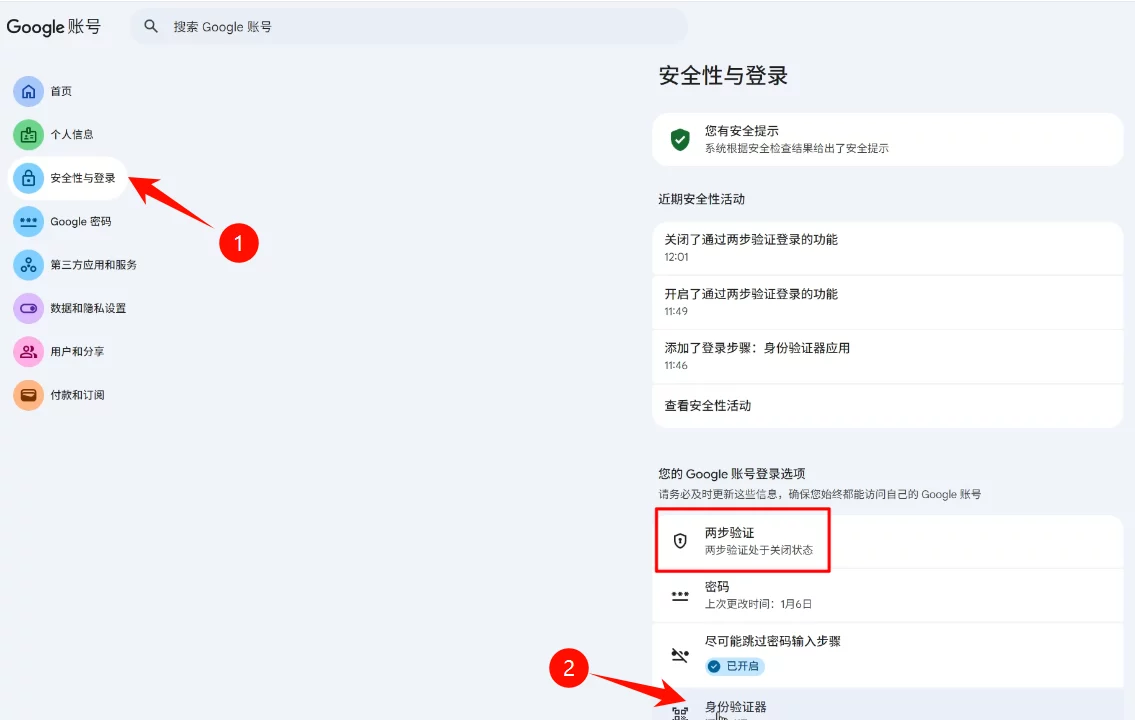The image size is (1135, 720).
Task: Toggle the 已开启 status under 尽可能跳过密码输入步骤
Action: point(734,666)
